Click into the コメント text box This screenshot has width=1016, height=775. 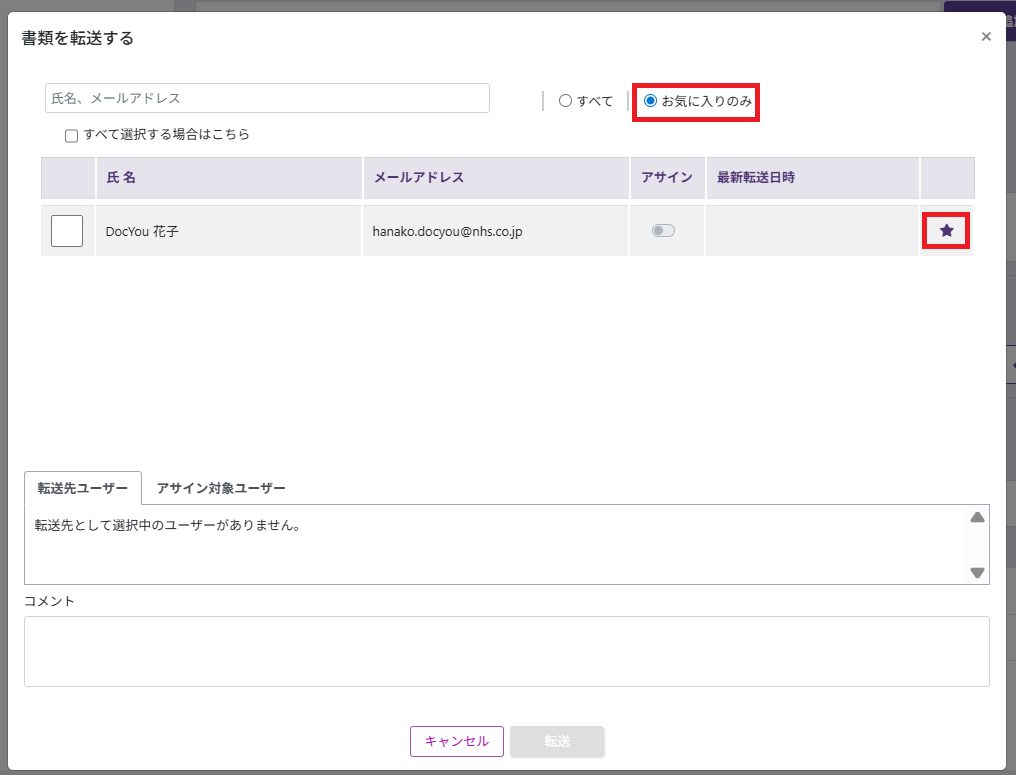pyautogui.click(x=506, y=651)
